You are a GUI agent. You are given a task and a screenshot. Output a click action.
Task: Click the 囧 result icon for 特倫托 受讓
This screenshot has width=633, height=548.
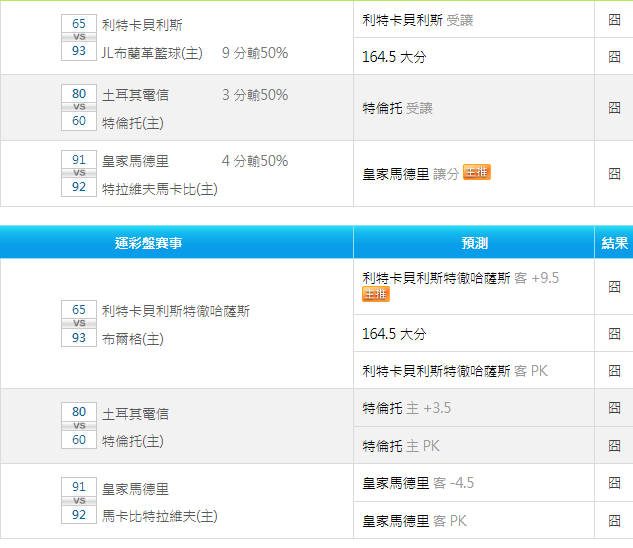(x=614, y=107)
